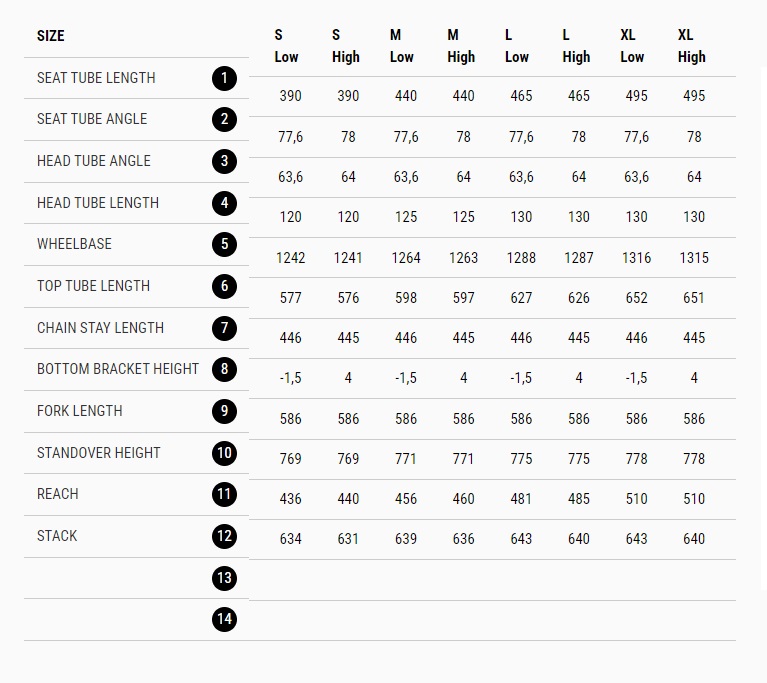The width and height of the screenshot is (767, 683).
Task: Click the unlabeled number 14 badge
Action: (225, 619)
